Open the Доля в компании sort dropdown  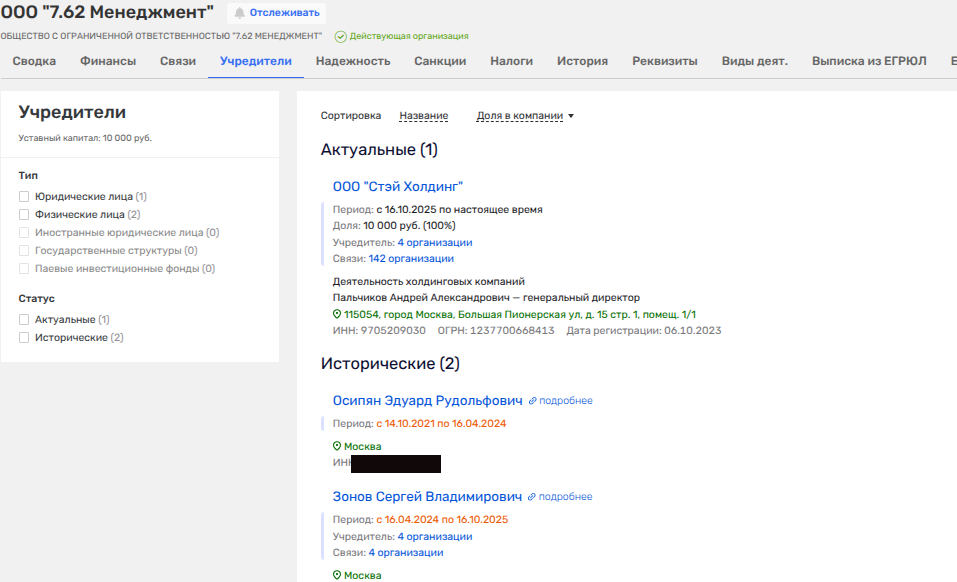click(525, 116)
